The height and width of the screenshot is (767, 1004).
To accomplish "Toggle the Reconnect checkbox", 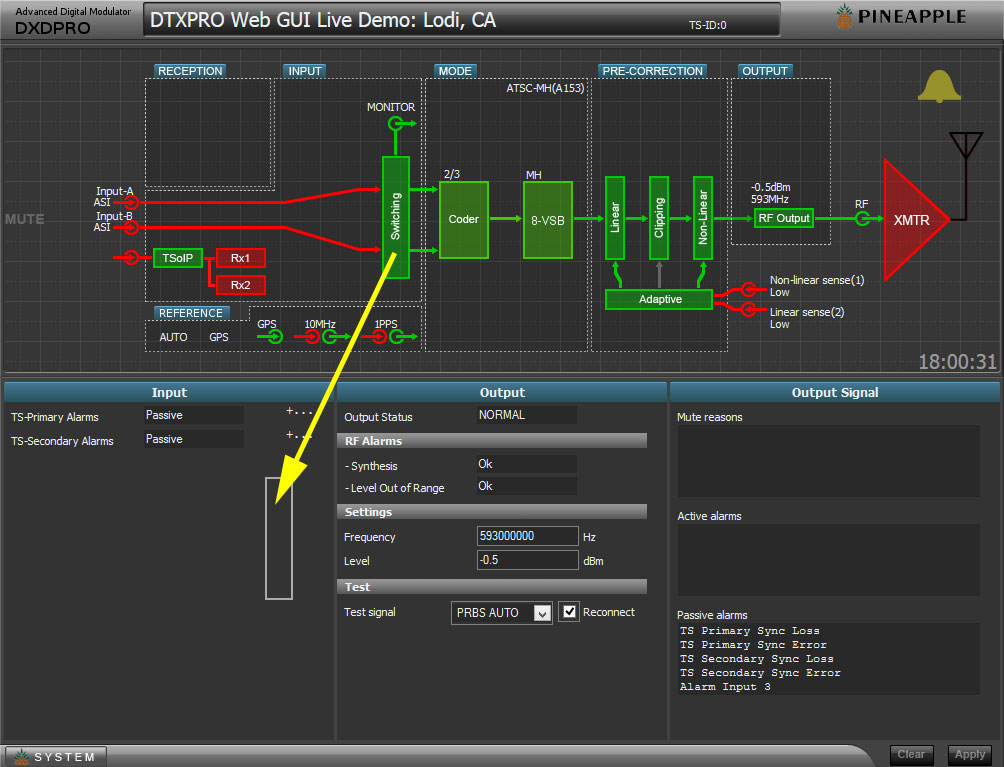I will click(569, 611).
